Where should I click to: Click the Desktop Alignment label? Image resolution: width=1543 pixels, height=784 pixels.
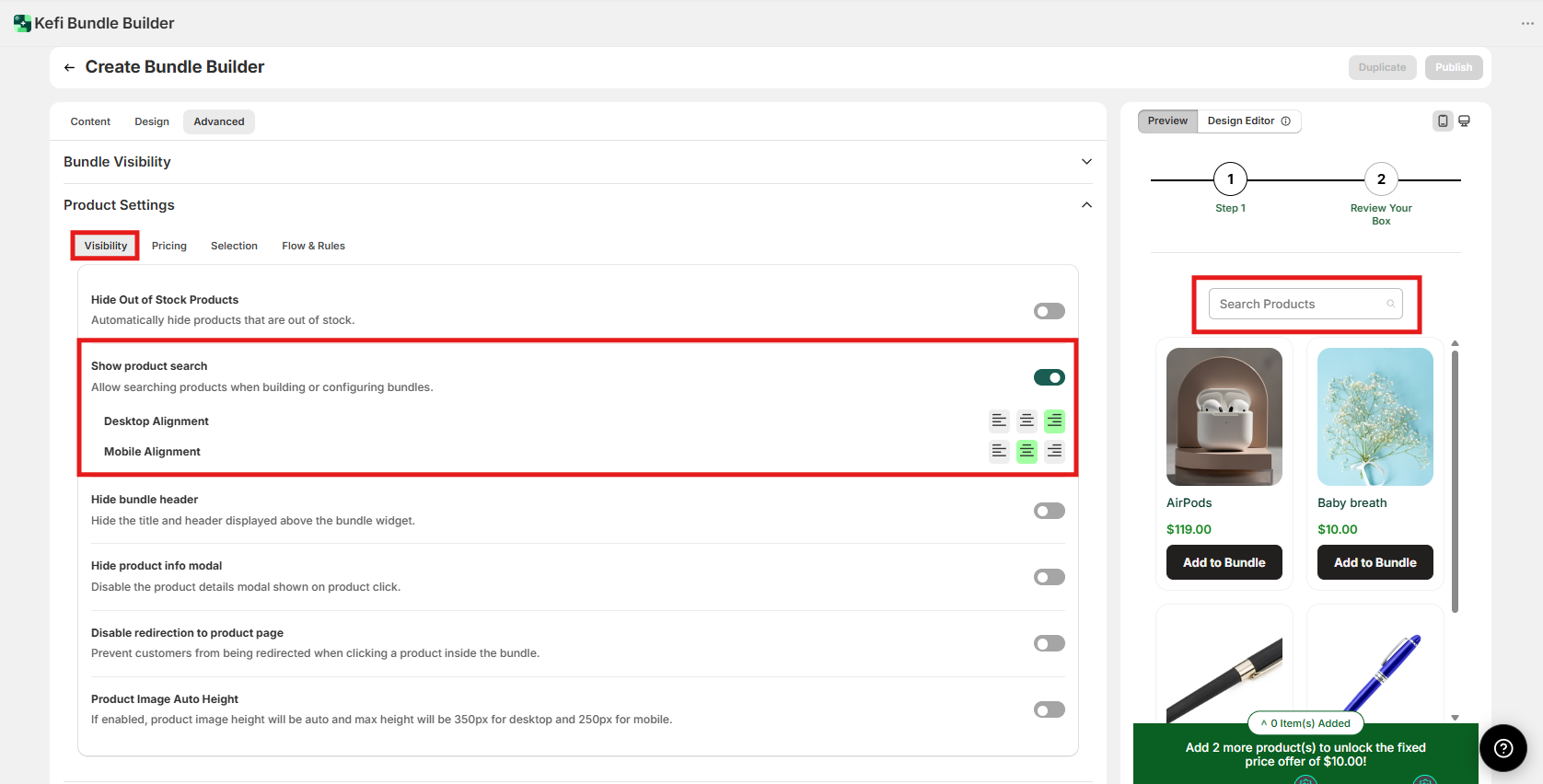point(157,421)
